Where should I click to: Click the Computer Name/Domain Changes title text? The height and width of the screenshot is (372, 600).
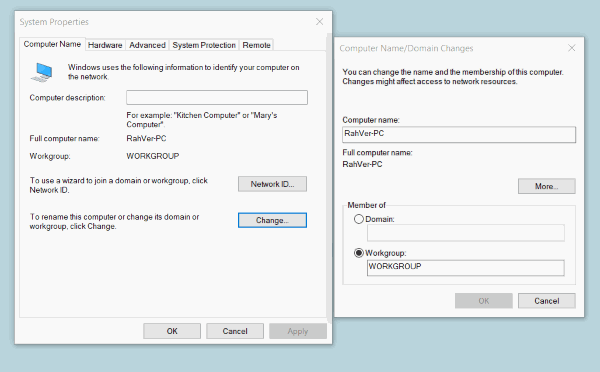406,48
